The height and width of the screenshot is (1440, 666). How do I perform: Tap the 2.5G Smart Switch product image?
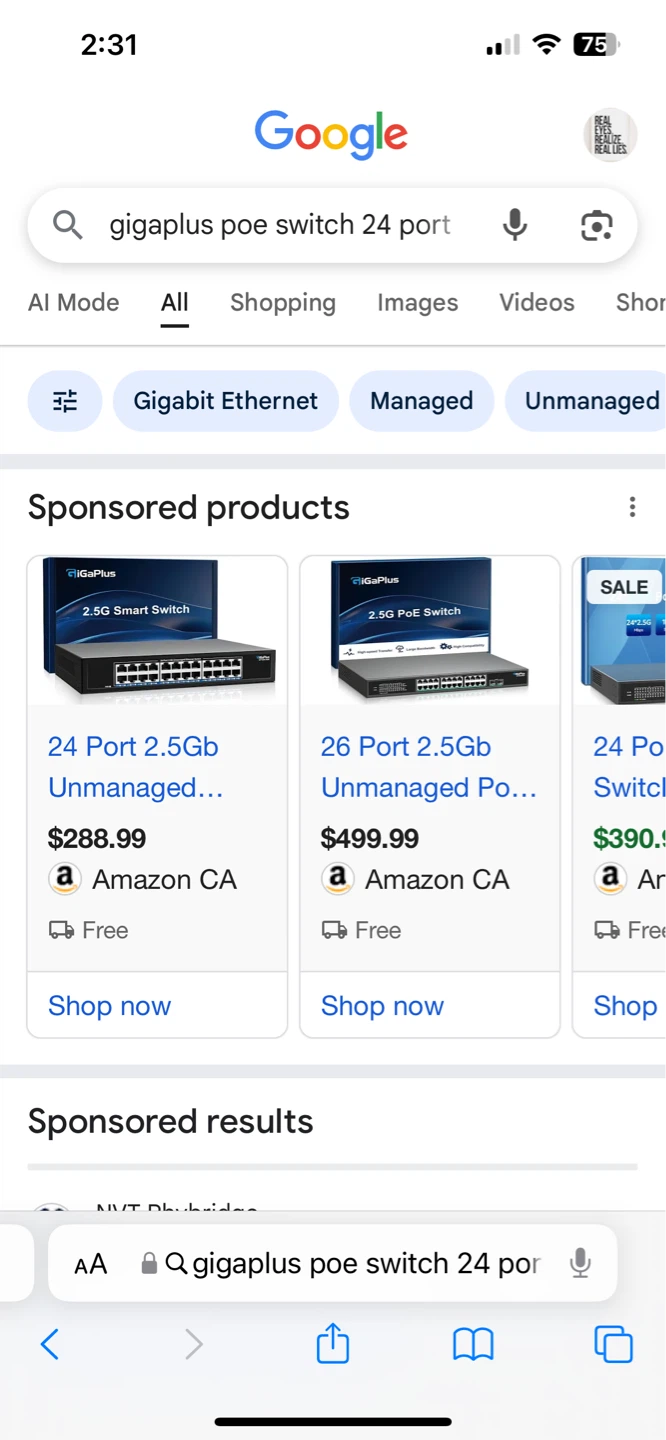(x=157, y=632)
